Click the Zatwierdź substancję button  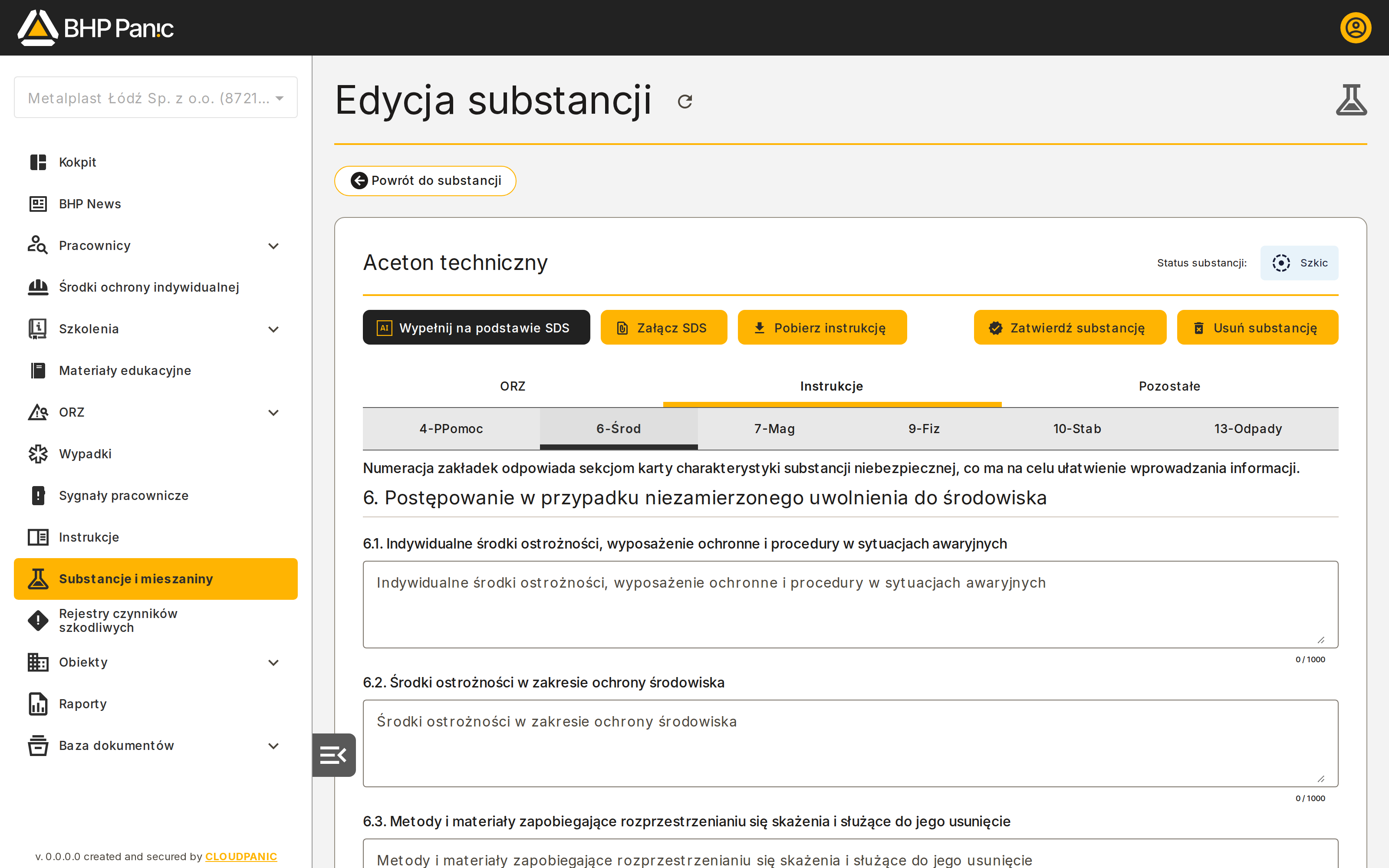point(1070,328)
